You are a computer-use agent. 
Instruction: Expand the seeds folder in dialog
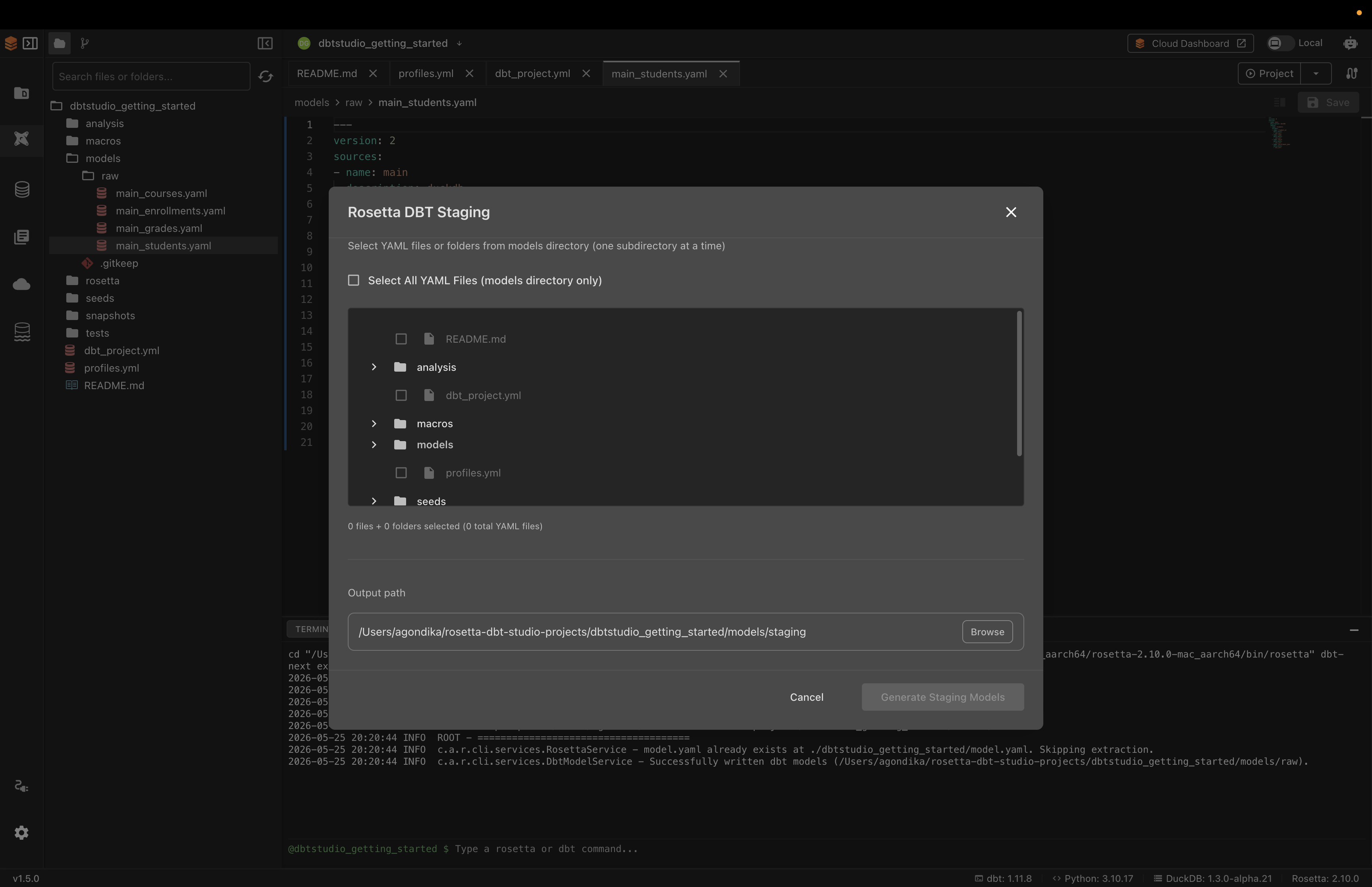pos(374,501)
